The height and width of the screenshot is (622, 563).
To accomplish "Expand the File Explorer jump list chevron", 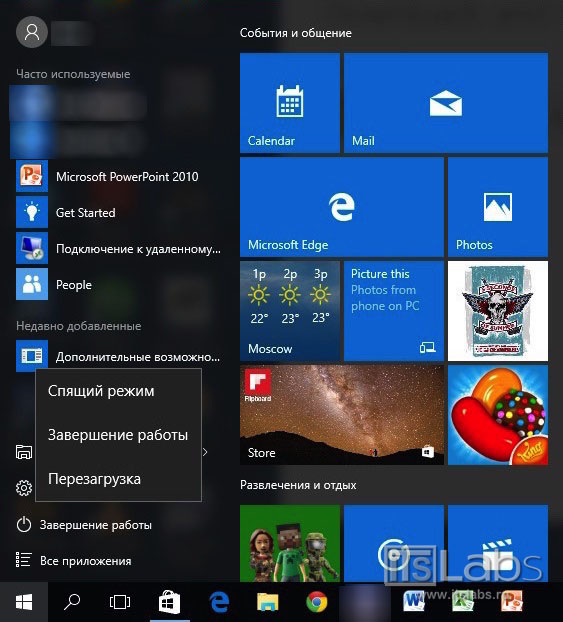I will [205, 452].
